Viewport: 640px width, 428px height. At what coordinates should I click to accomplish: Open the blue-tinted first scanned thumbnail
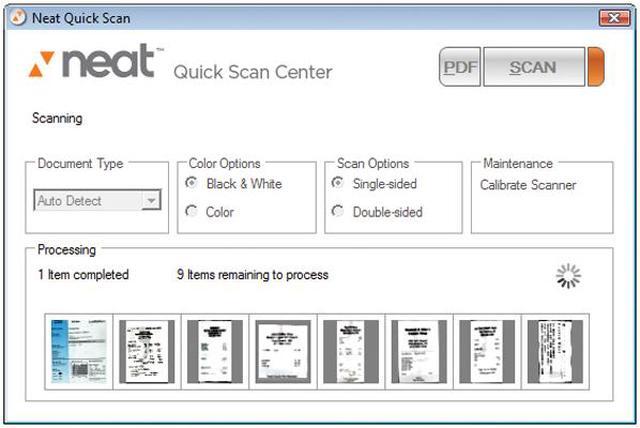pyautogui.click(x=79, y=352)
